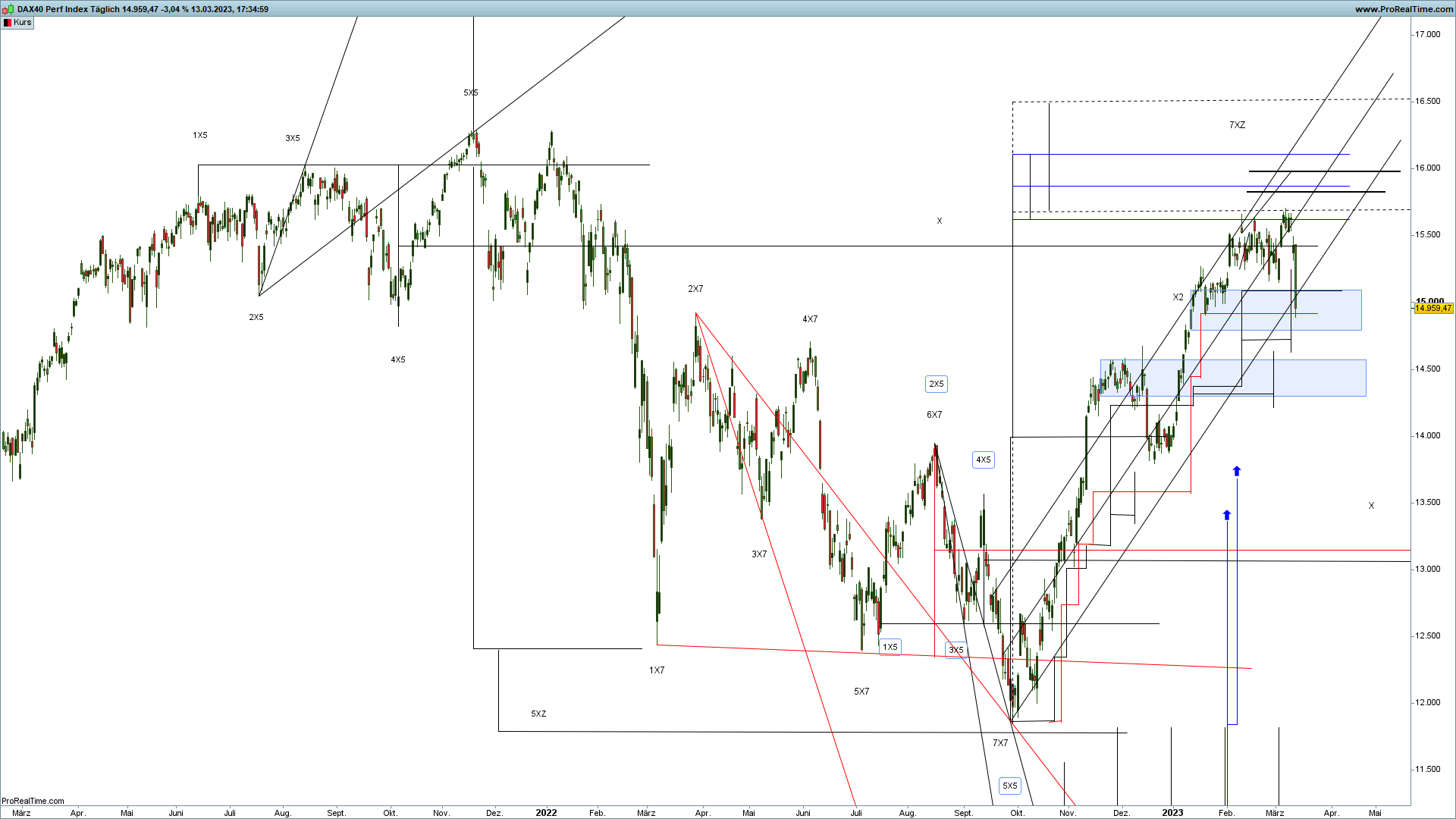Viewport: 1456px width, 819px height.
Task: Click the DAX40 Perf Index Täglich title text
Action: tap(68, 9)
